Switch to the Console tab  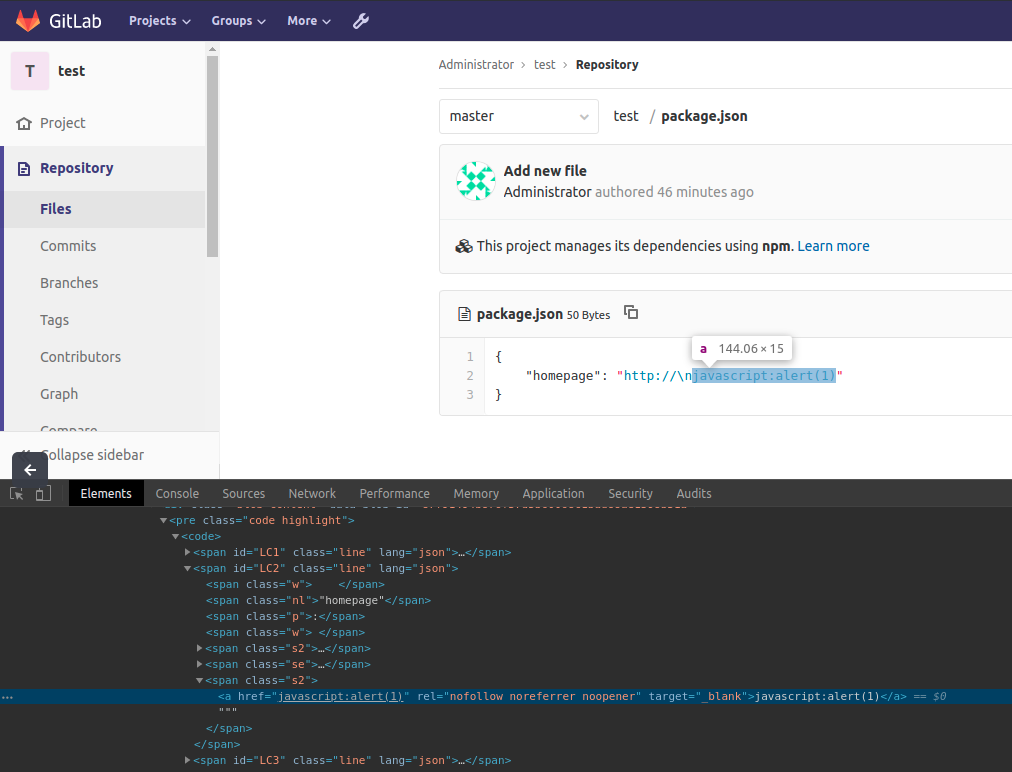pos(177,493)
